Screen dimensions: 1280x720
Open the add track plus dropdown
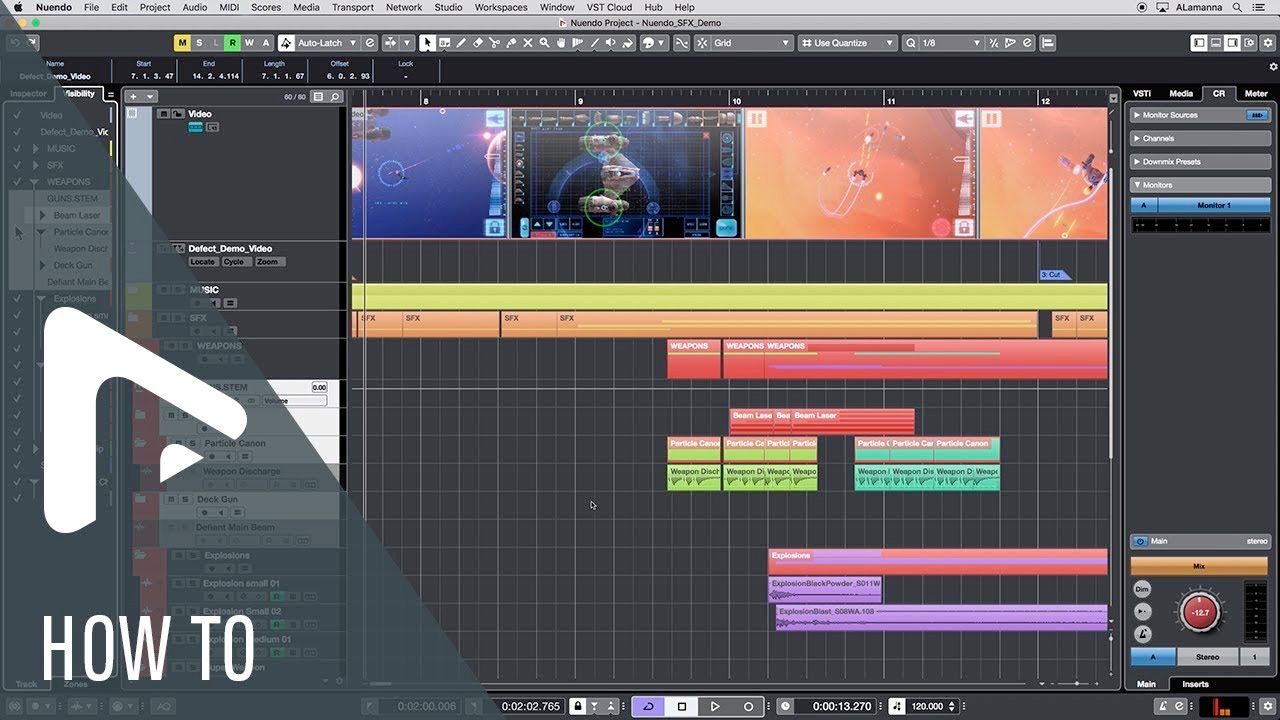(141, 97)
